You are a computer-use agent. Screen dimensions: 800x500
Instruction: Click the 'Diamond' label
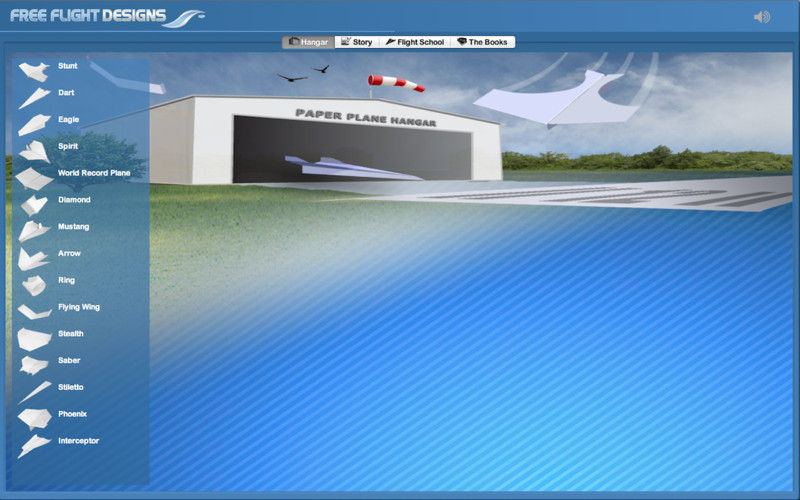pyautogui.click(x=74, y=200)
